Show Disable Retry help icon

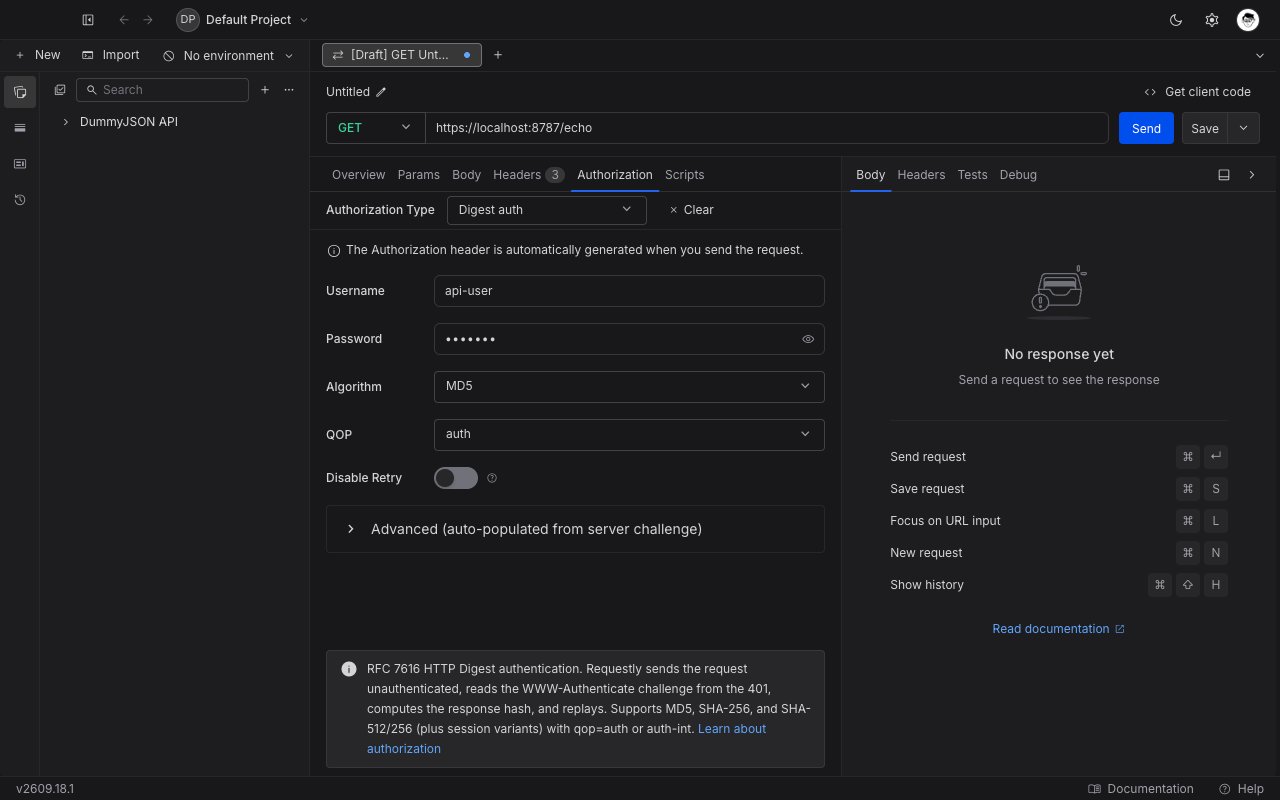[492, 478]
